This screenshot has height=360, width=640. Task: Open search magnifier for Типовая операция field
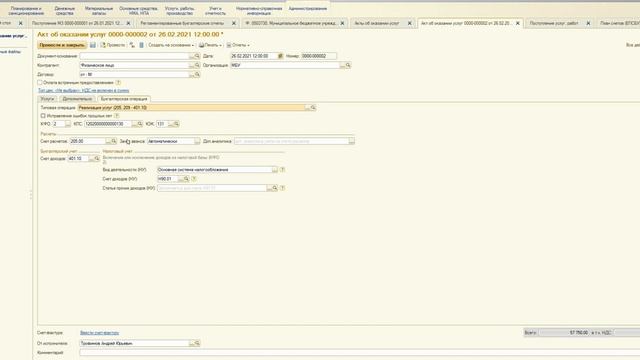click(x=313, y=108)
